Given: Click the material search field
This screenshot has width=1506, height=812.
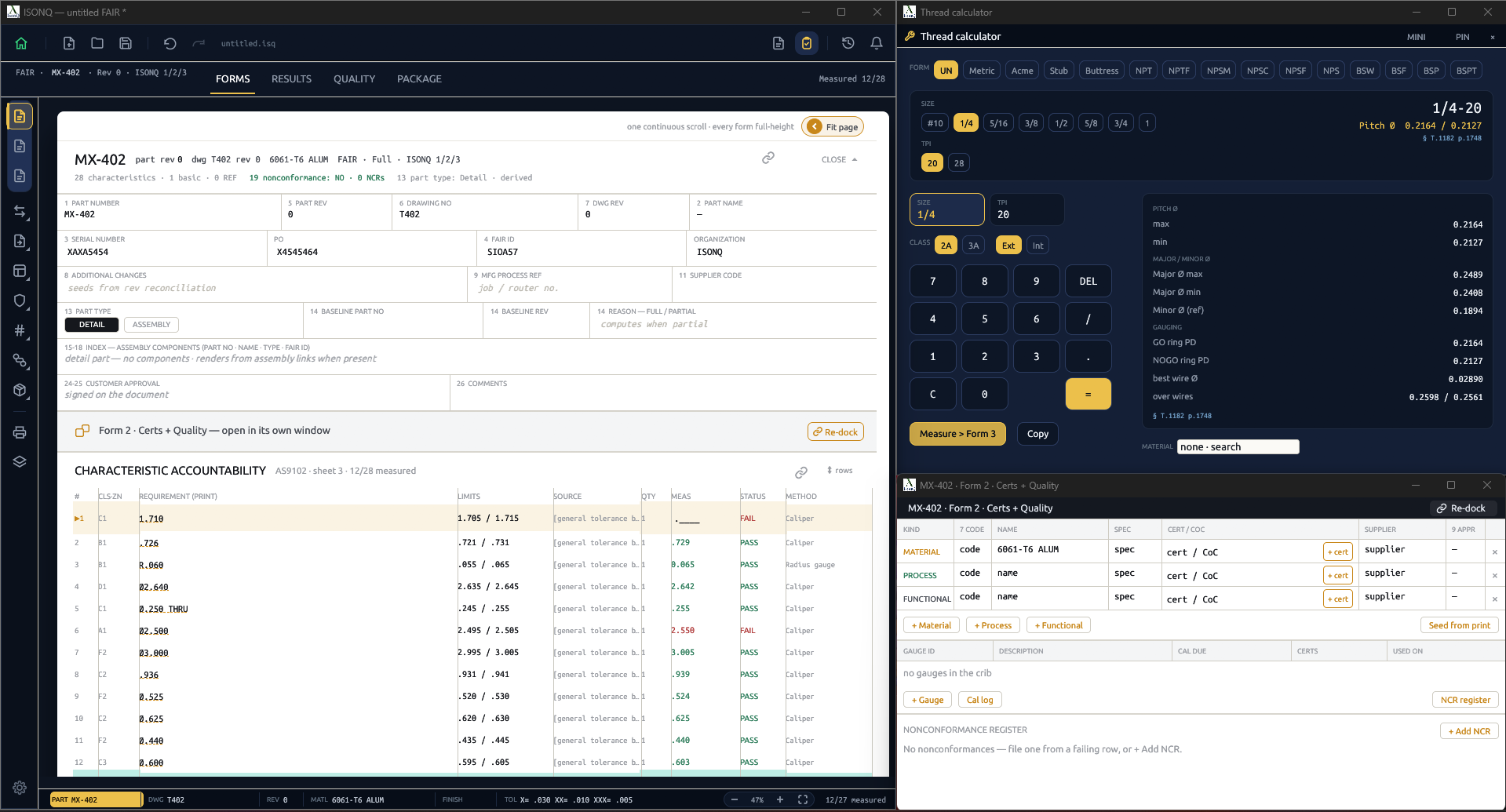Looking at the screenshot, I should (x=1238, y=447).
